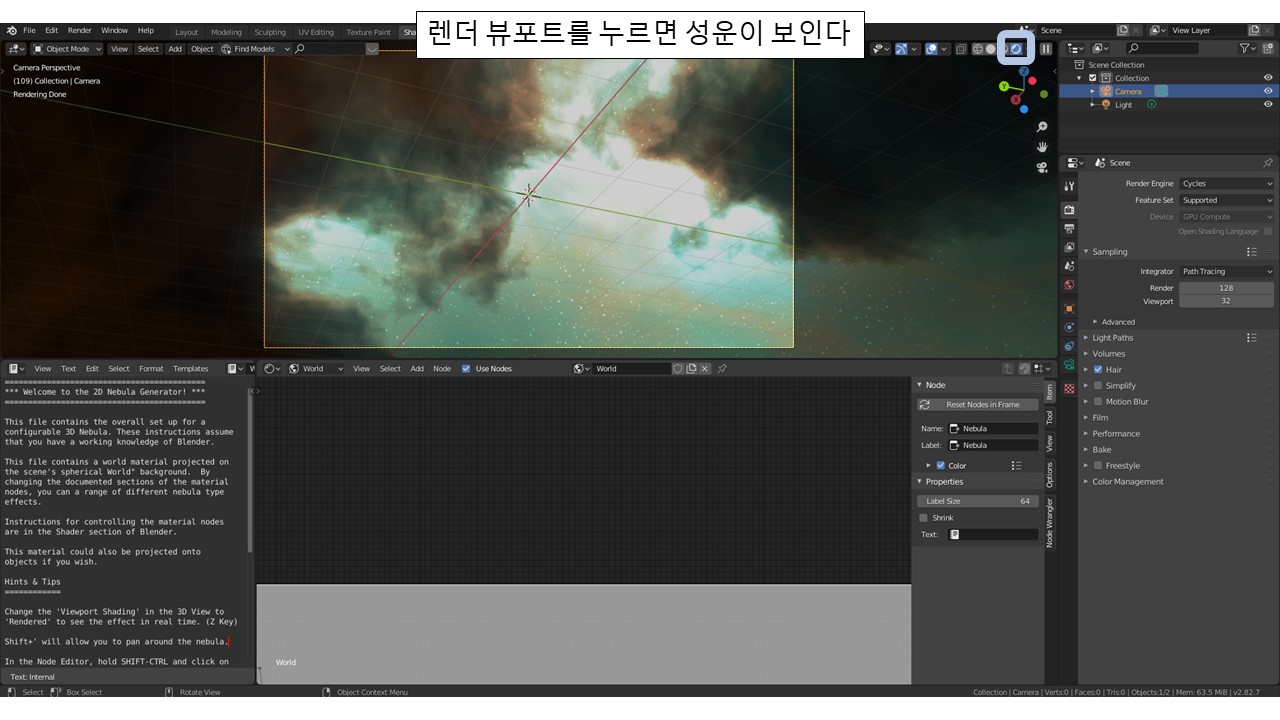Open the Render Engine Cycles dropdown

1227,183
